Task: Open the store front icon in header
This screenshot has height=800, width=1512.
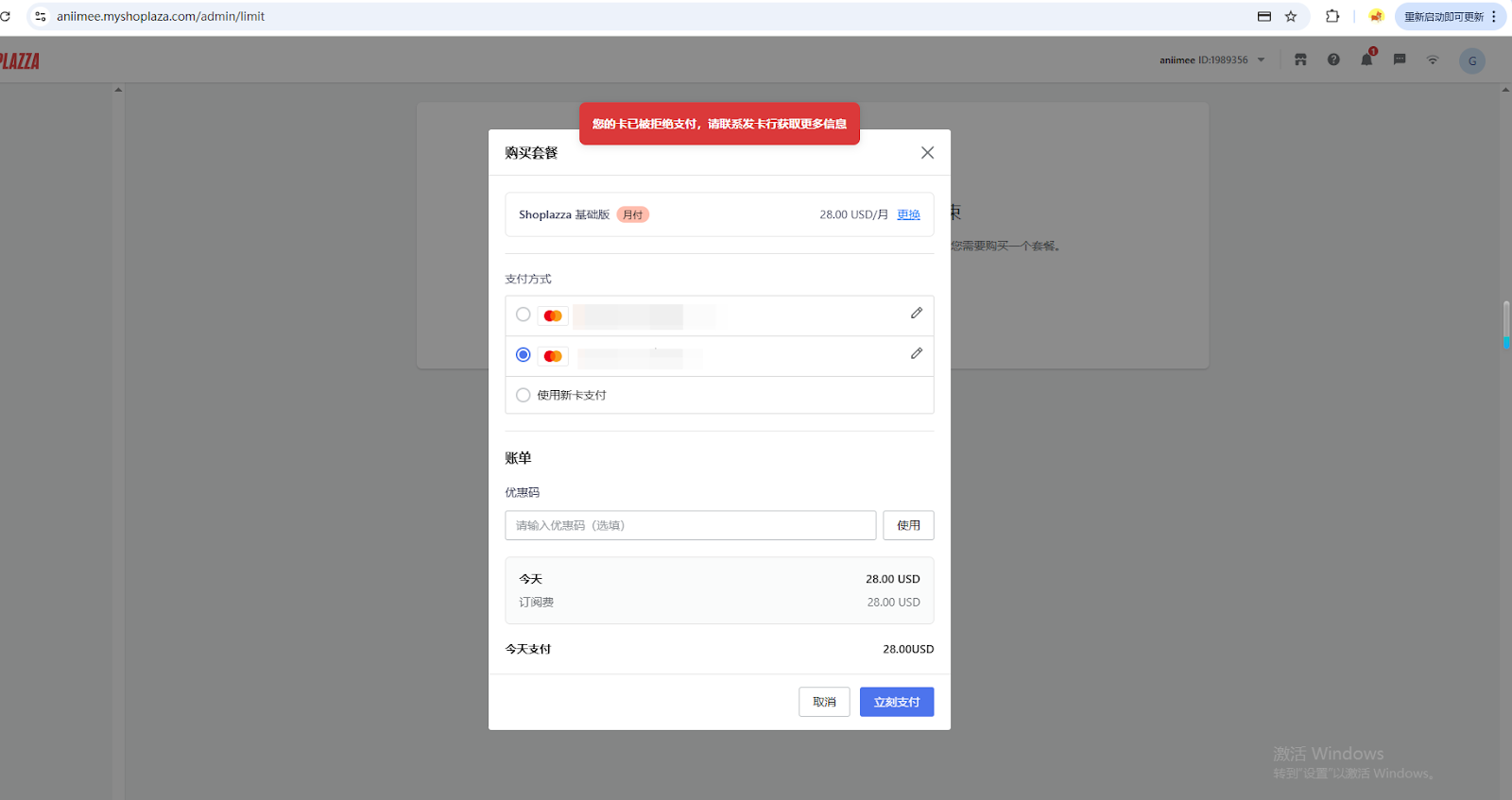Action: click(1300, 60)
